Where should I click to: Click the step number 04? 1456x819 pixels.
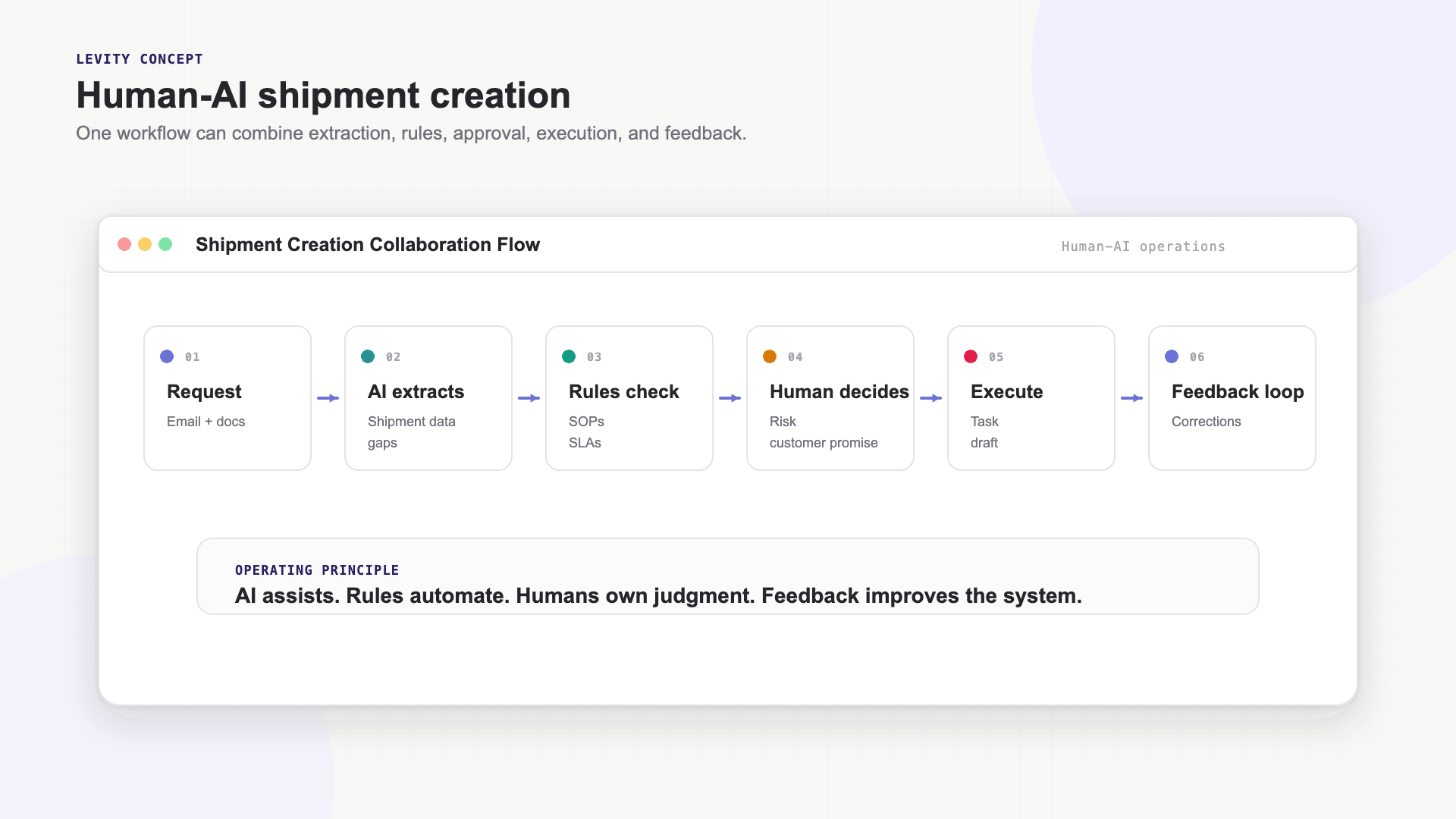click(x=795, y=357)
